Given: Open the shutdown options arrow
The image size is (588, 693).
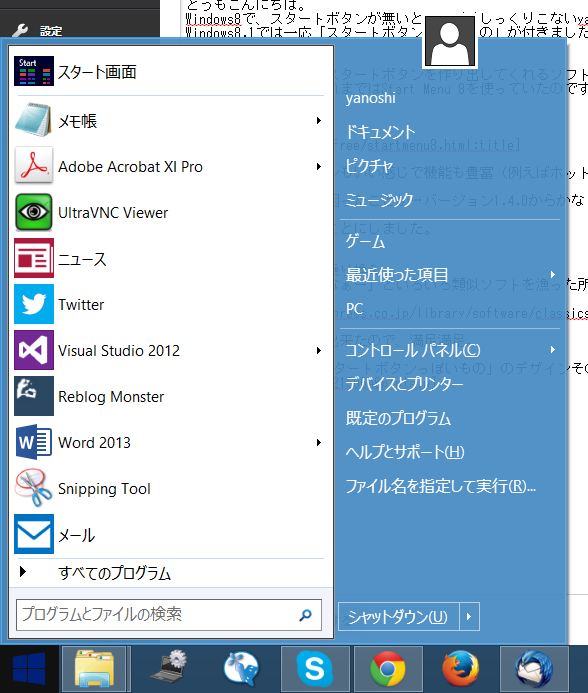Looking at the screenshot, I should [x=470, y=616].
